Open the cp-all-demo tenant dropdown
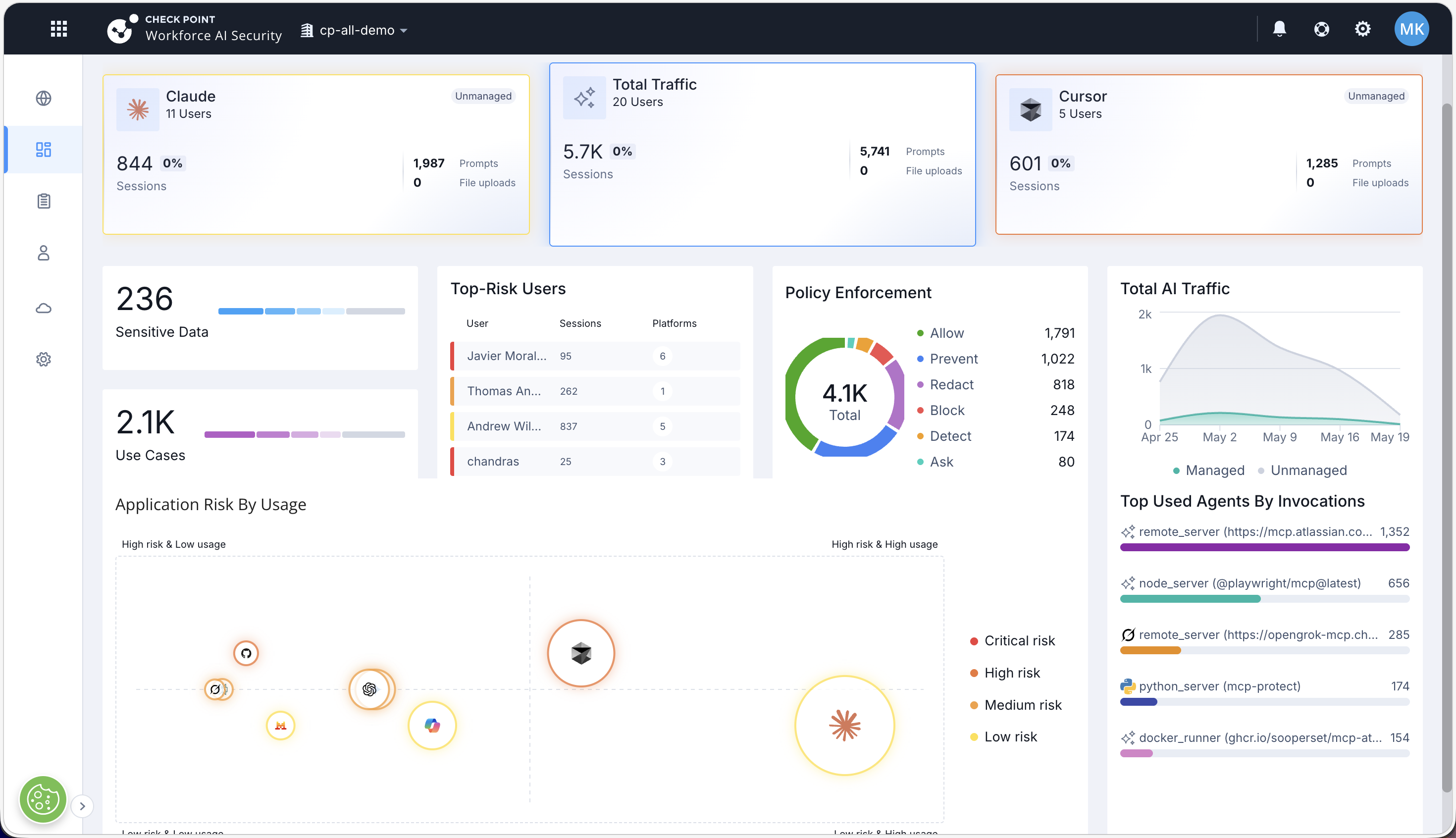The height and width of the screenshot is (838, 1456). point(354,30)
